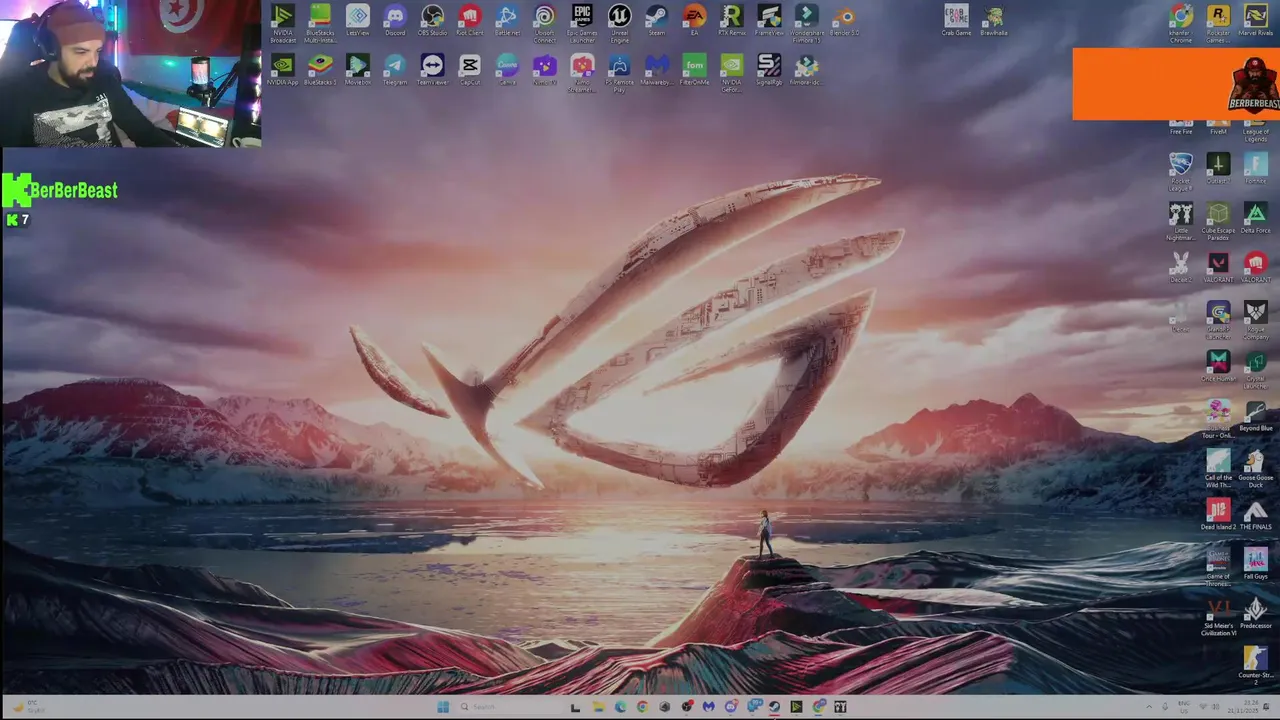
Task: Open the OBS Studio shortcut
Action: coord(432,21)
